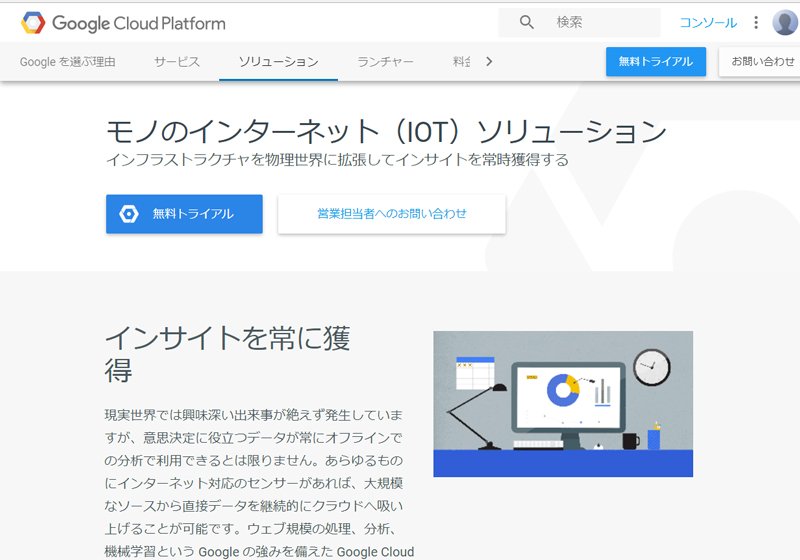Click the インサイトを常に獲得 heading
Image resolution: width=800 pixels, height=560 pixels.
click(228, 353)
